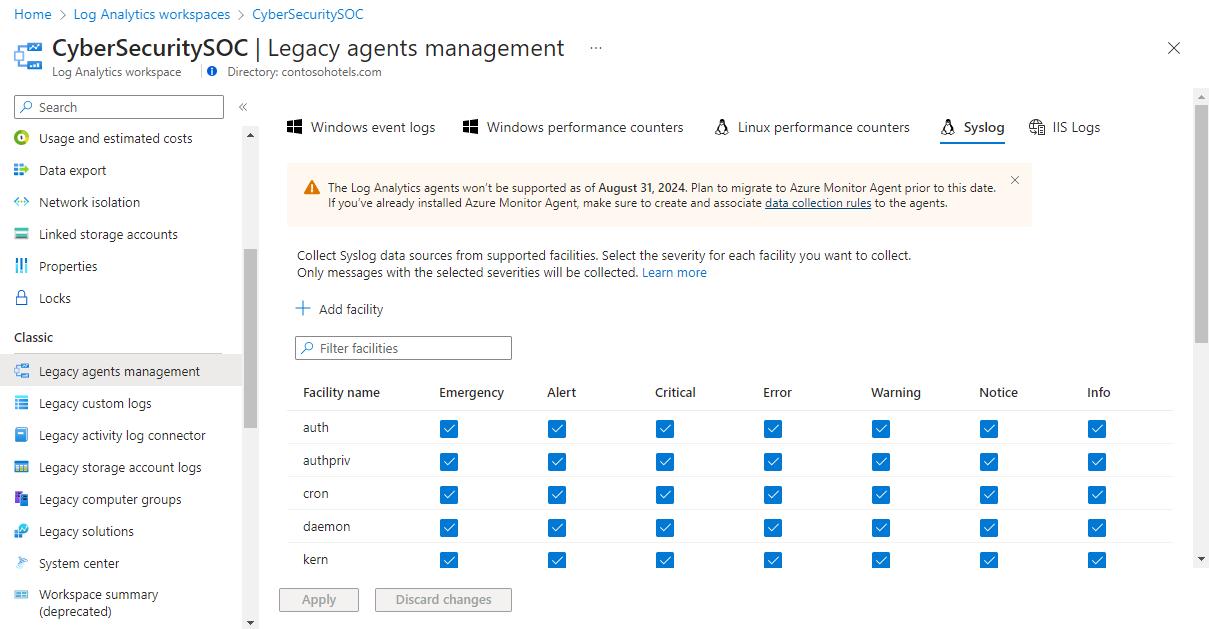Click the System center icon
Viewport: 1209px width, 629px height.
(x=22, y=563)
